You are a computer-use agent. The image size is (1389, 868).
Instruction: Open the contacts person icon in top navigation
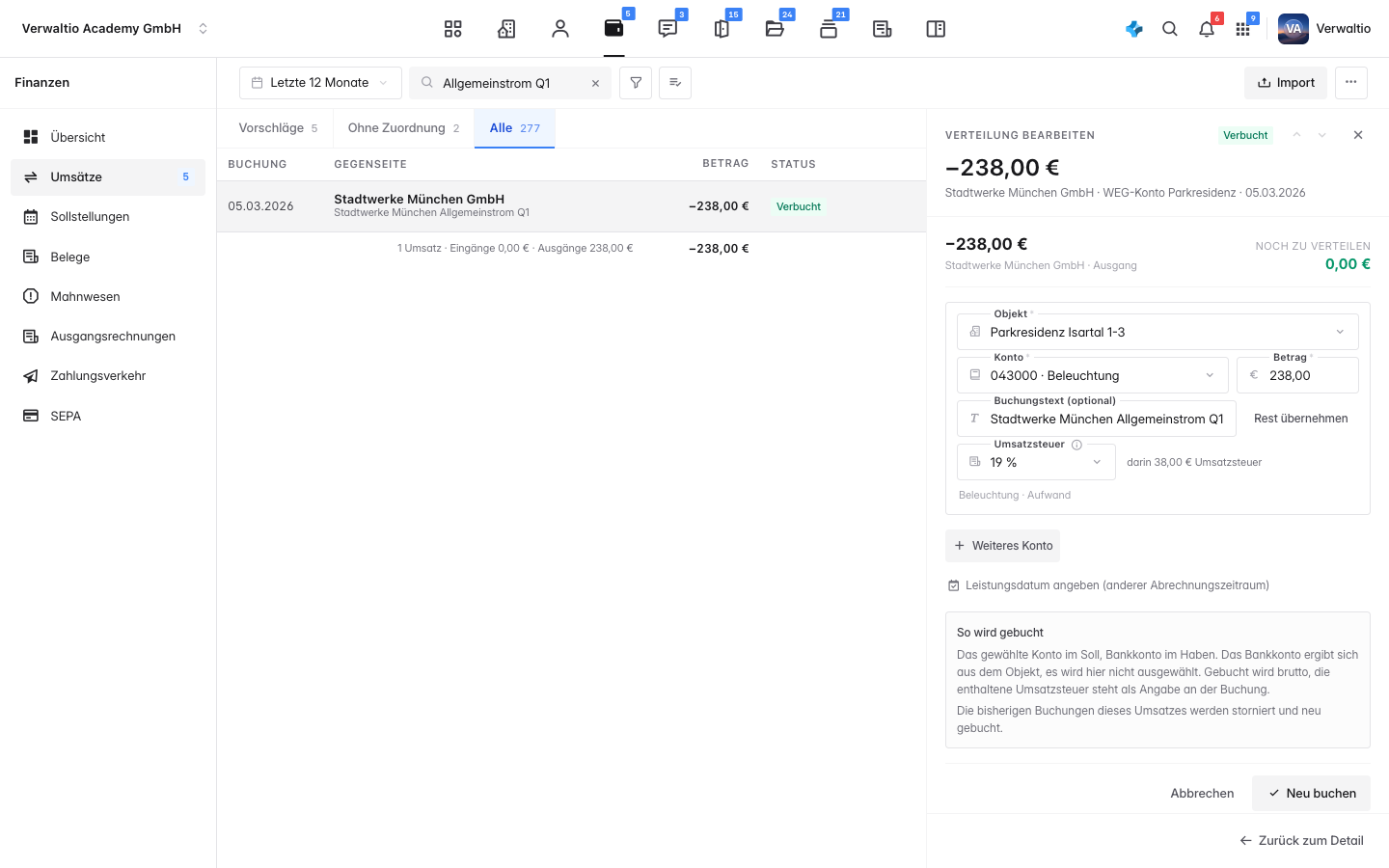(x=560, y=29)
